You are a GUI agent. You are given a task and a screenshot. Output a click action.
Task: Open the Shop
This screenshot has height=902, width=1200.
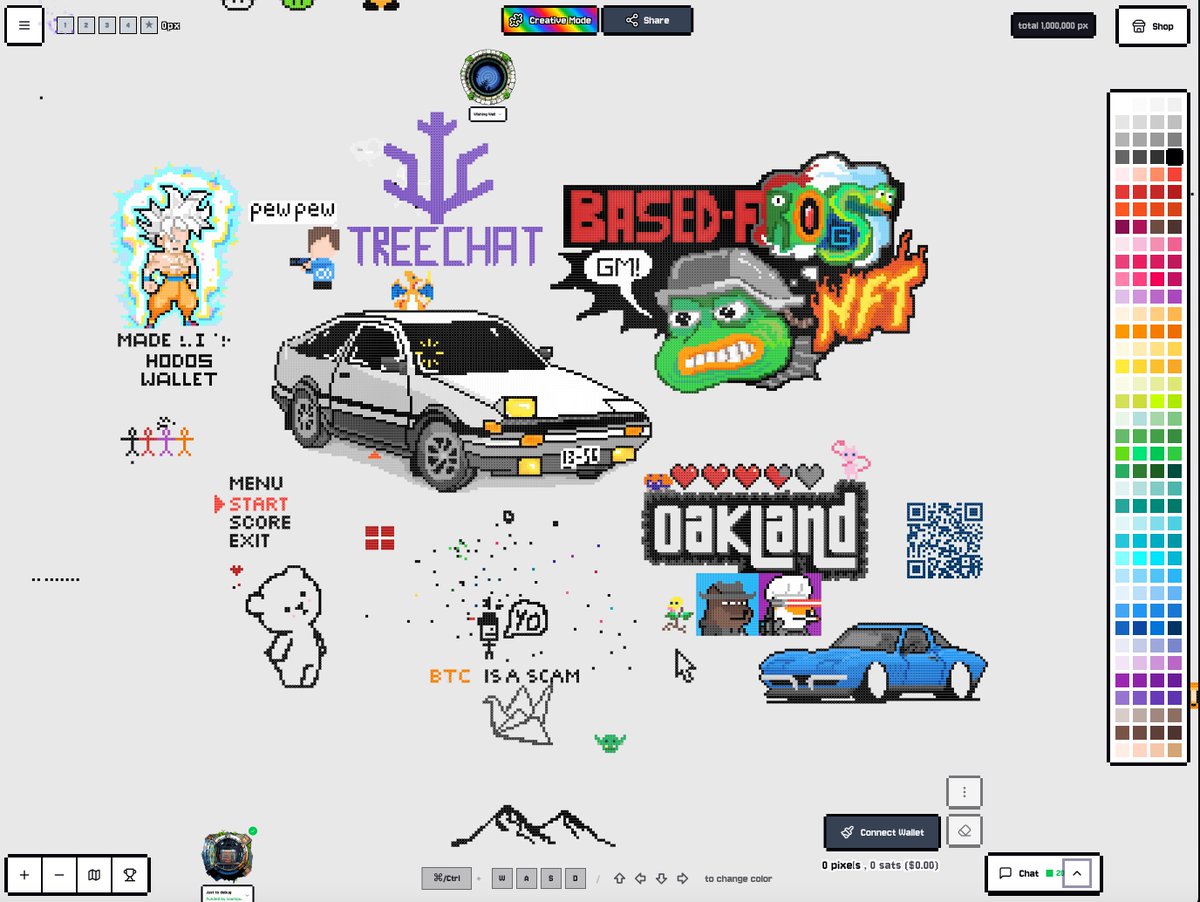click(1153, 26)
